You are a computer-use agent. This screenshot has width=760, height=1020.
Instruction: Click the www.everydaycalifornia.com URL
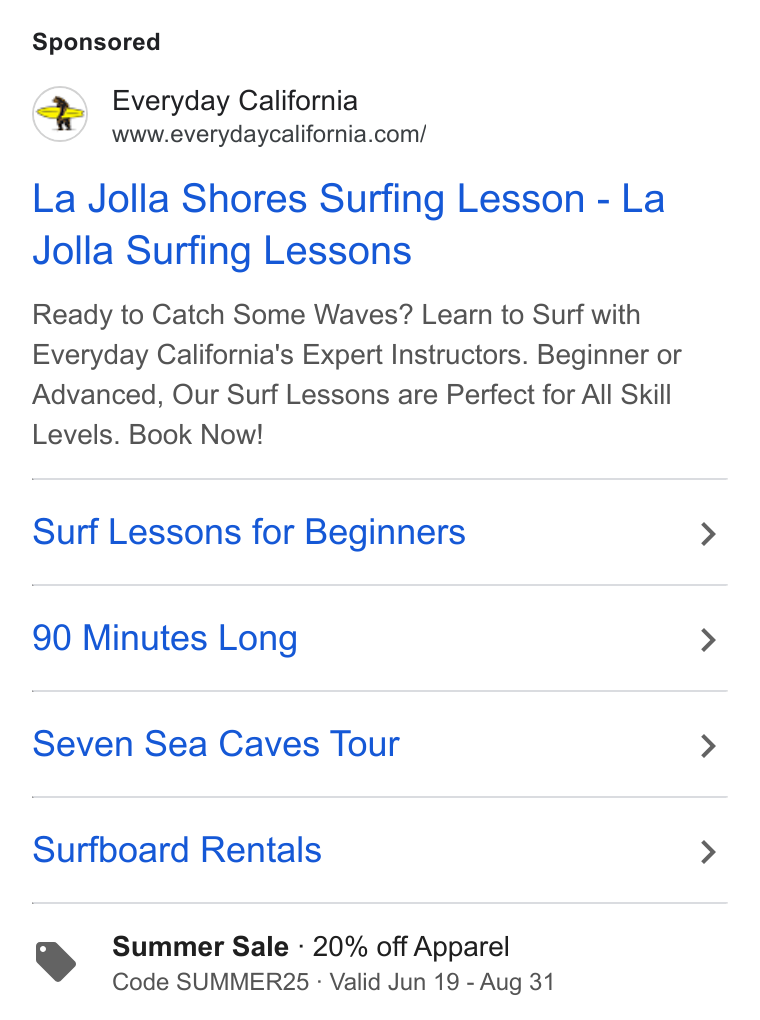tap(269, 135)
